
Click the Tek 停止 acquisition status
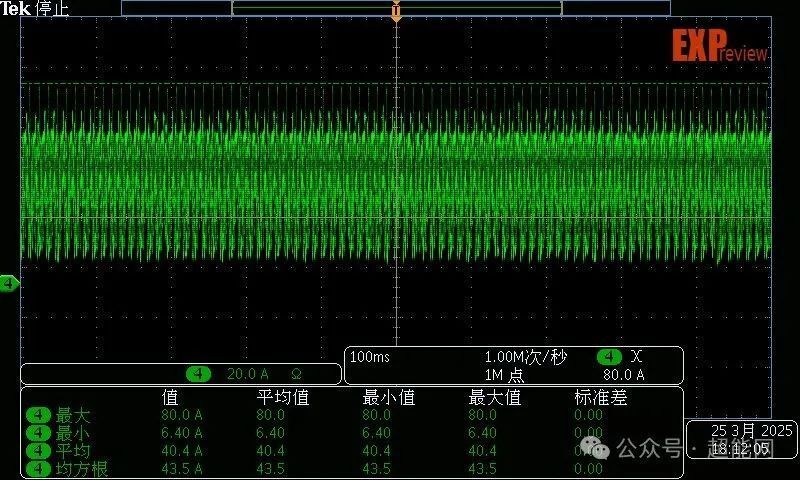click(30, 8)
